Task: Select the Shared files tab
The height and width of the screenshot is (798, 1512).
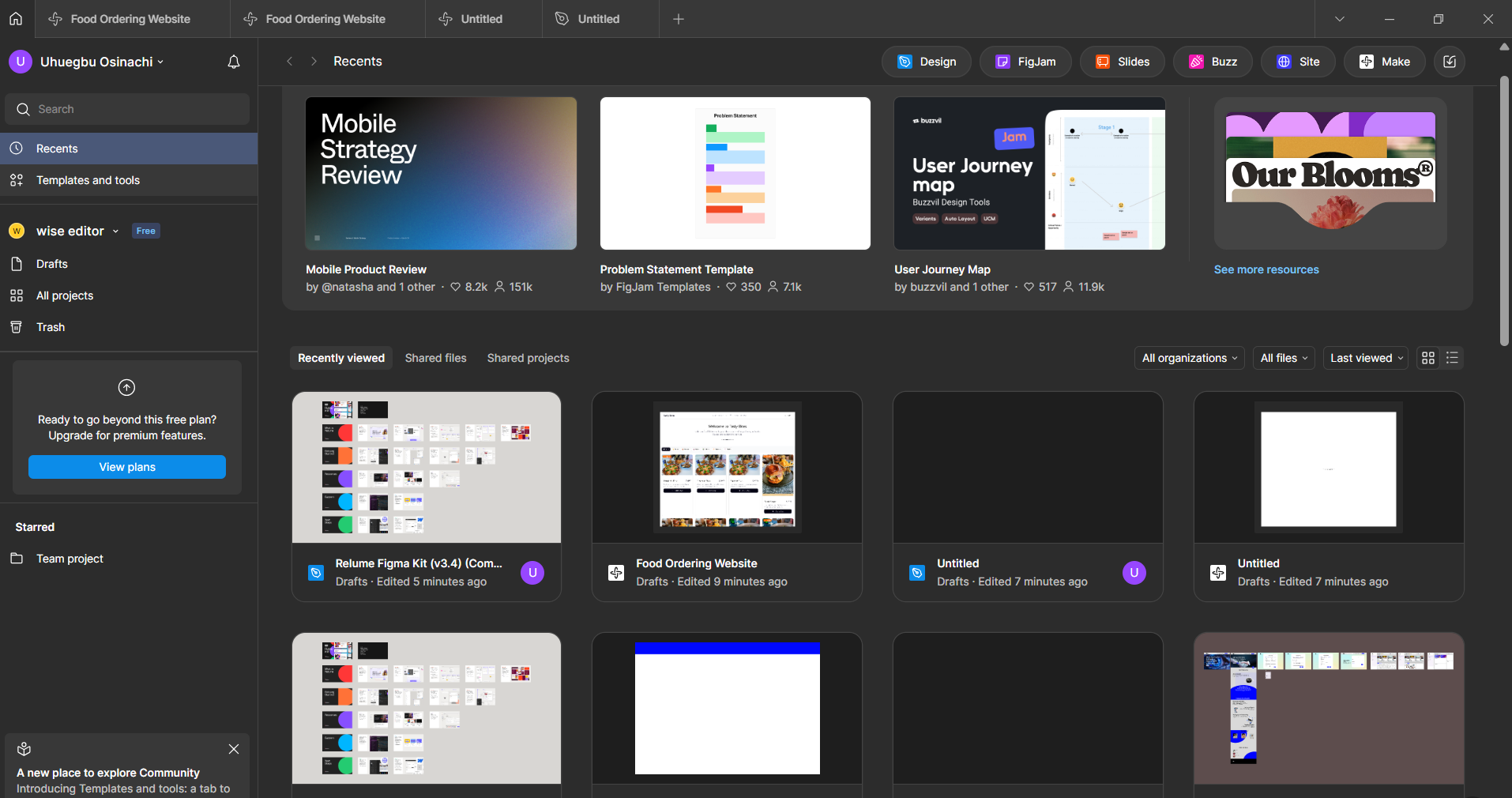Action: [x=436, y=358]
